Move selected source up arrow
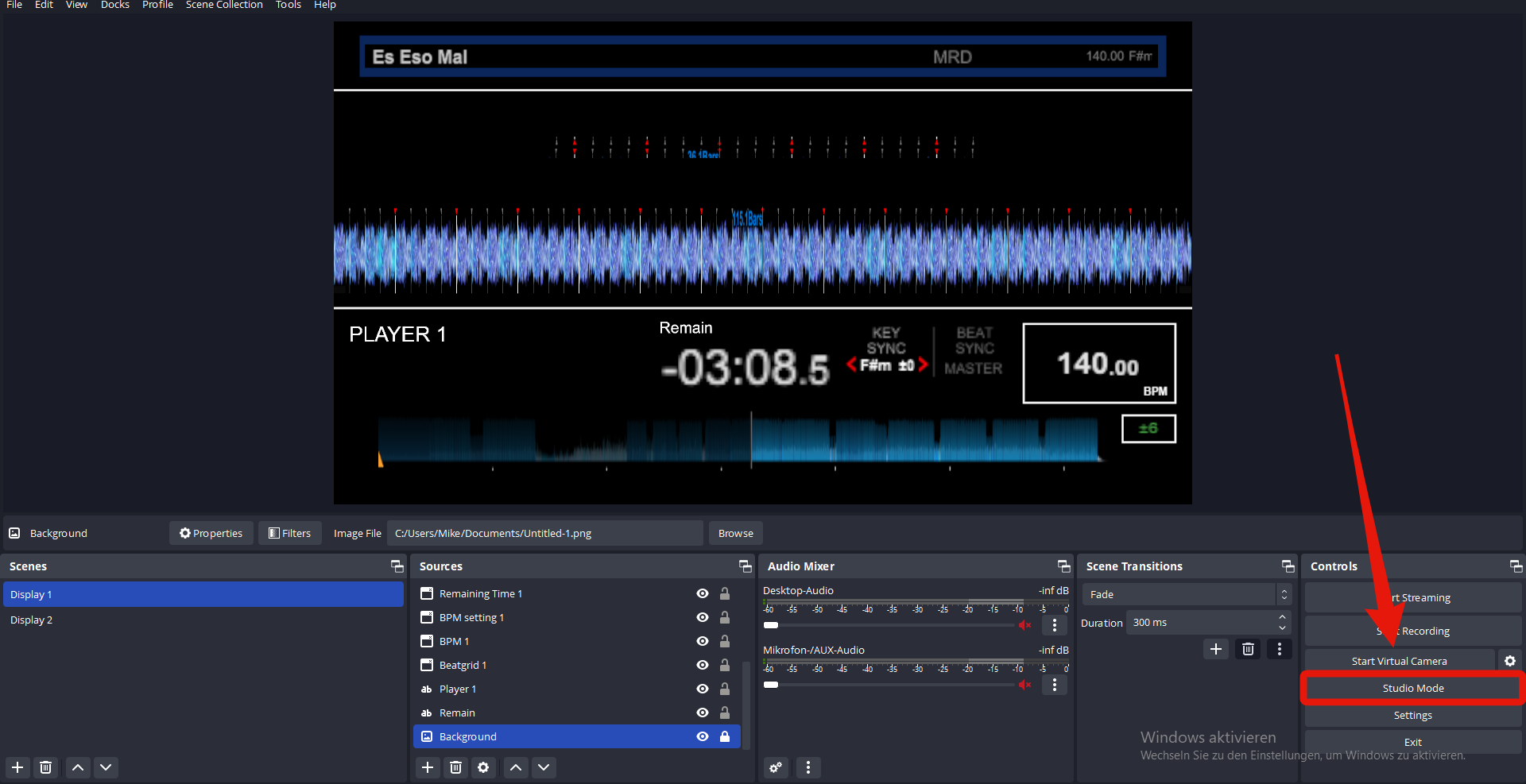 pos(516,767)
